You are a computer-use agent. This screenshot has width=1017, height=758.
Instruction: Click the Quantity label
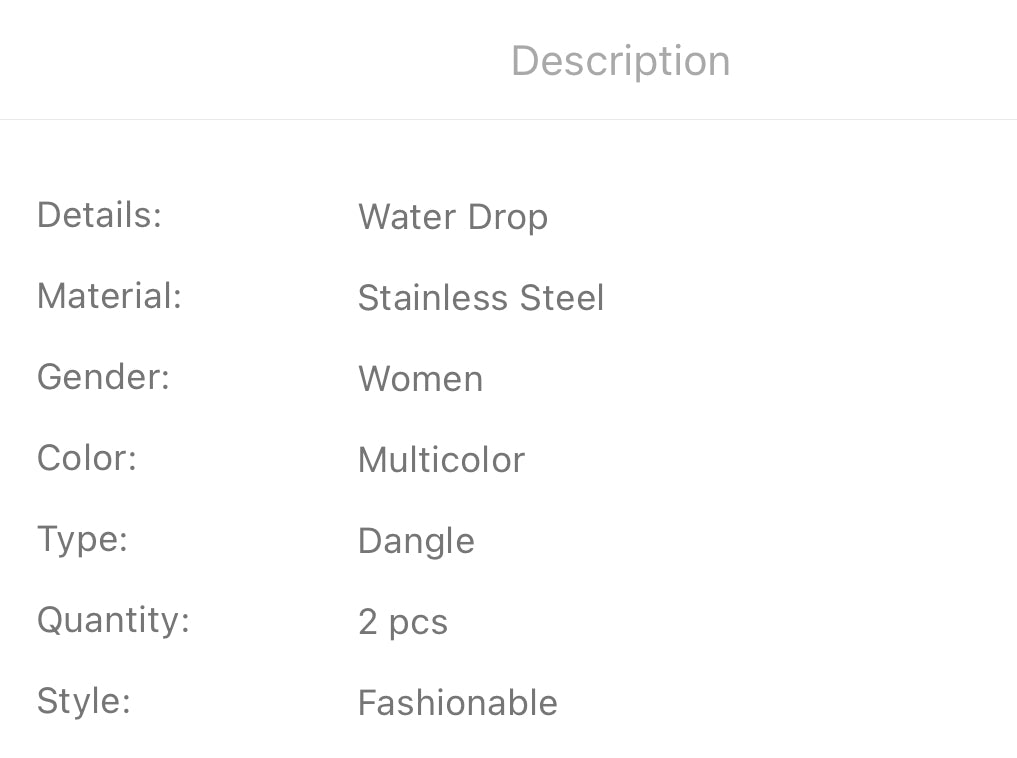[x=113, y=620]
